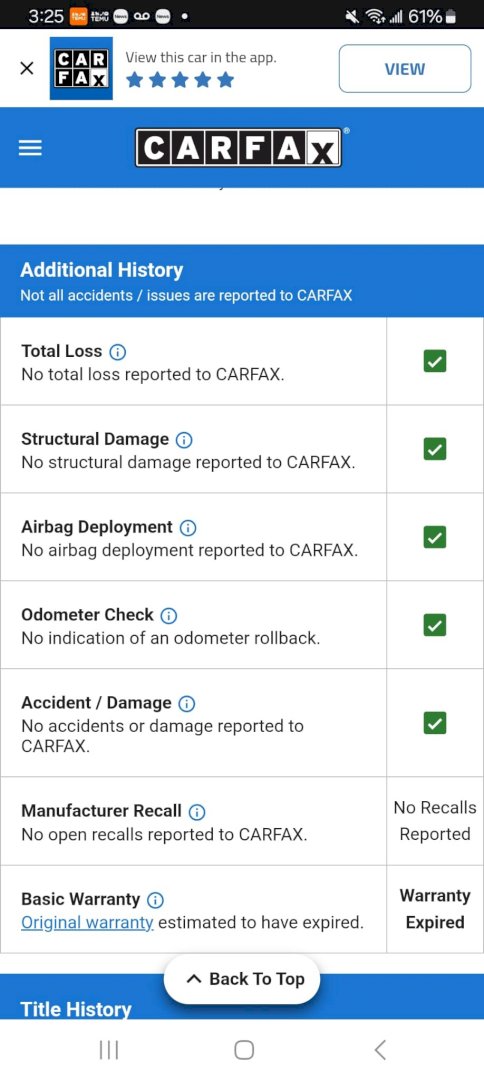
Task: Click the Odometer Check green checkmark
Action: pyautogui.click(x=434, y=625)
